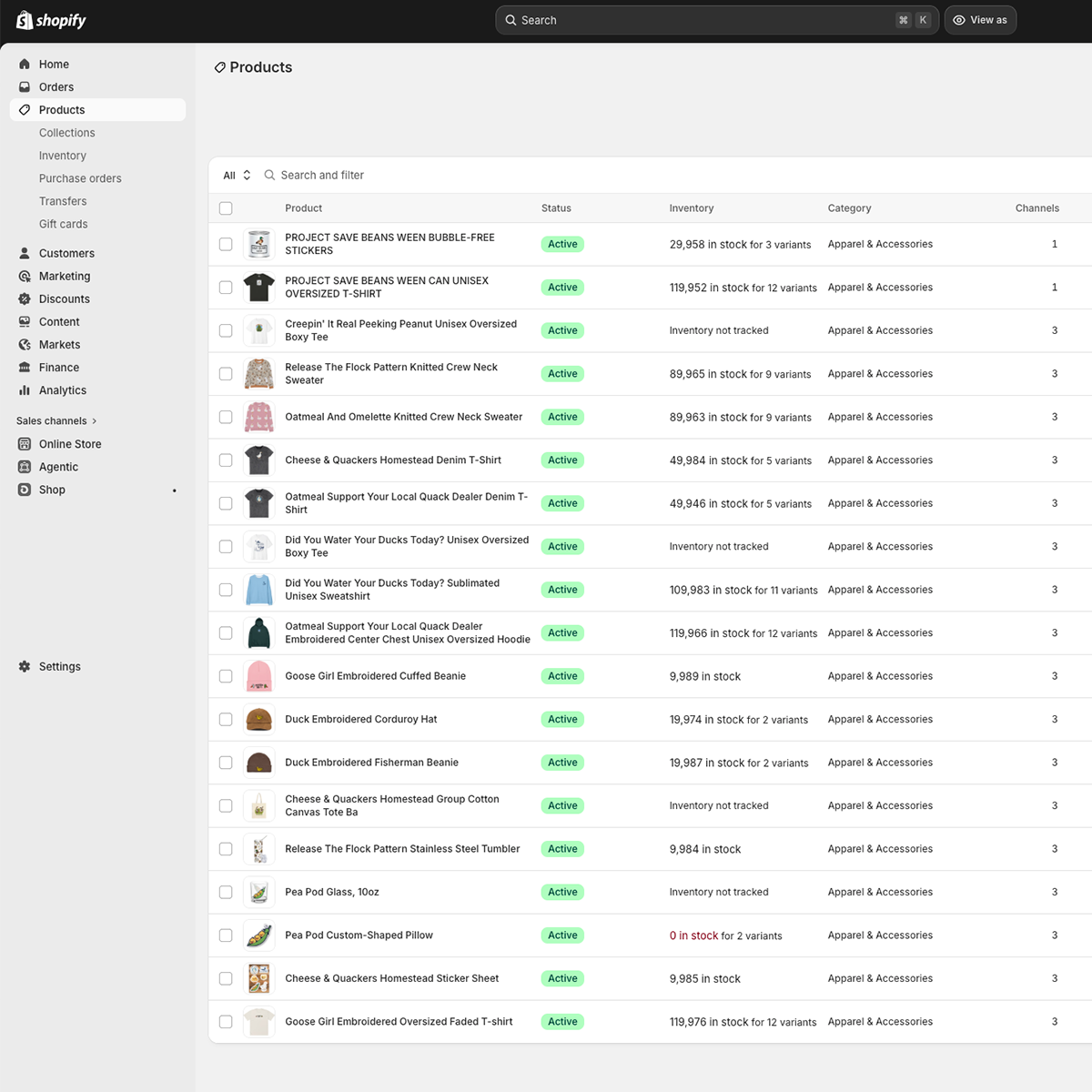Check the Release The Flock Sweater row box
The width and height of the screenshot is (1092, 1092).
click(x=226, y=374)
